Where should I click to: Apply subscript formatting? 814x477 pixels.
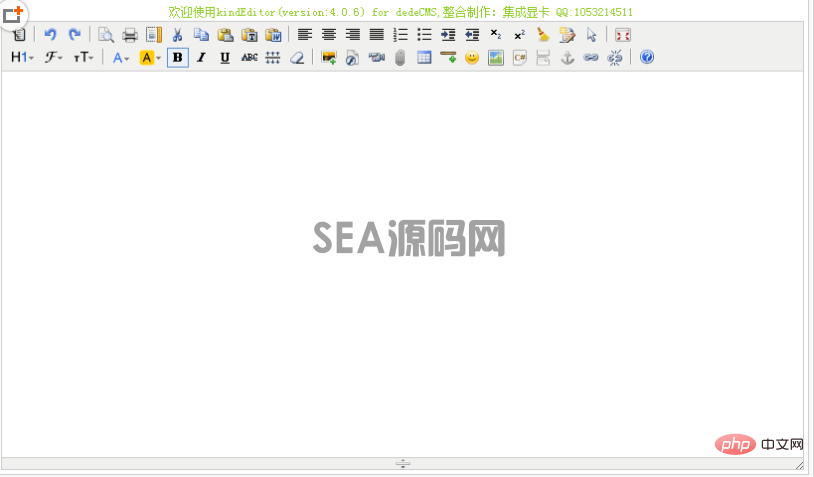(x=496, y=35)
